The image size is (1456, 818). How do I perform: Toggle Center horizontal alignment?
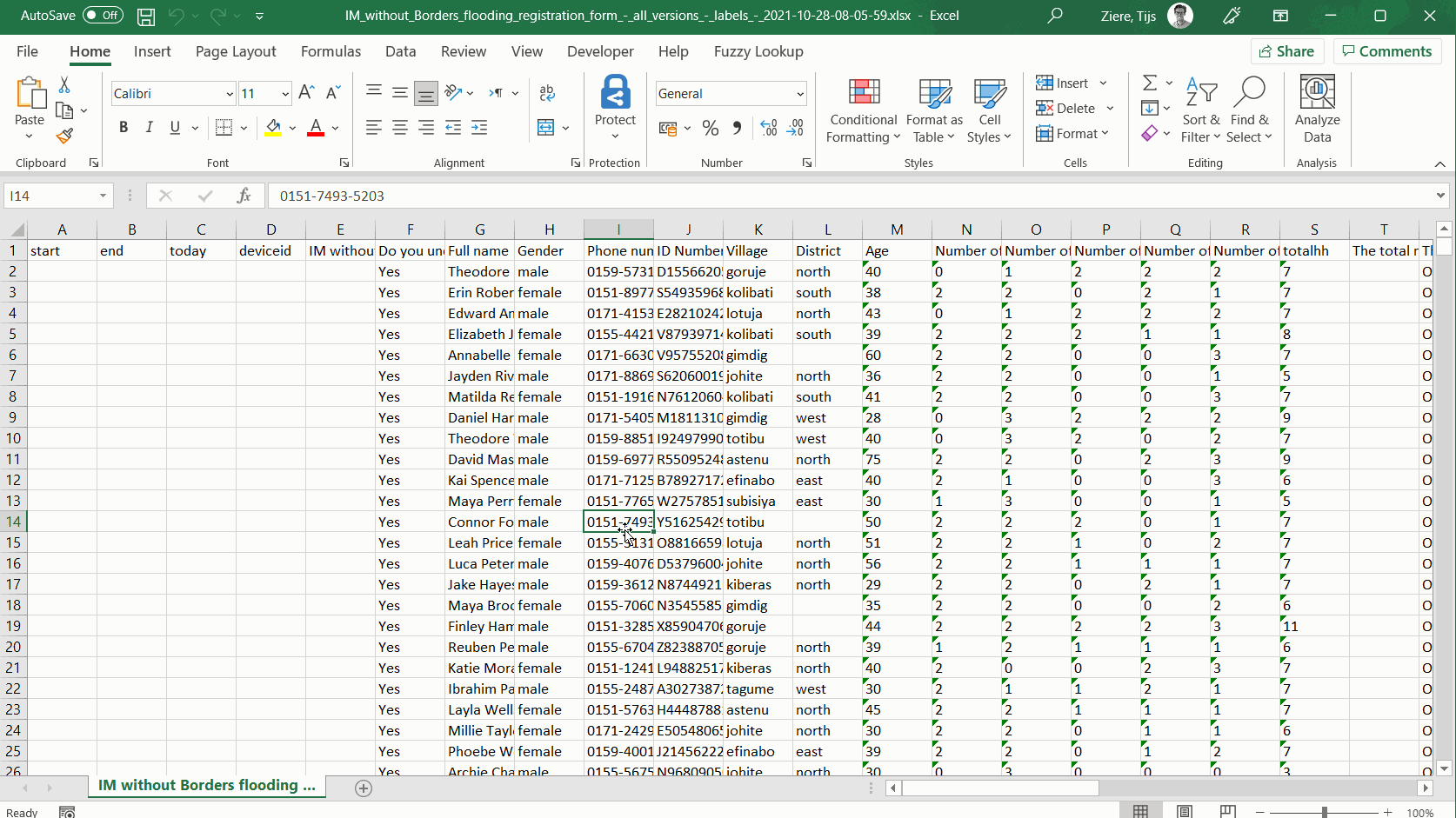pyautogui.click(x=400, y=128)
